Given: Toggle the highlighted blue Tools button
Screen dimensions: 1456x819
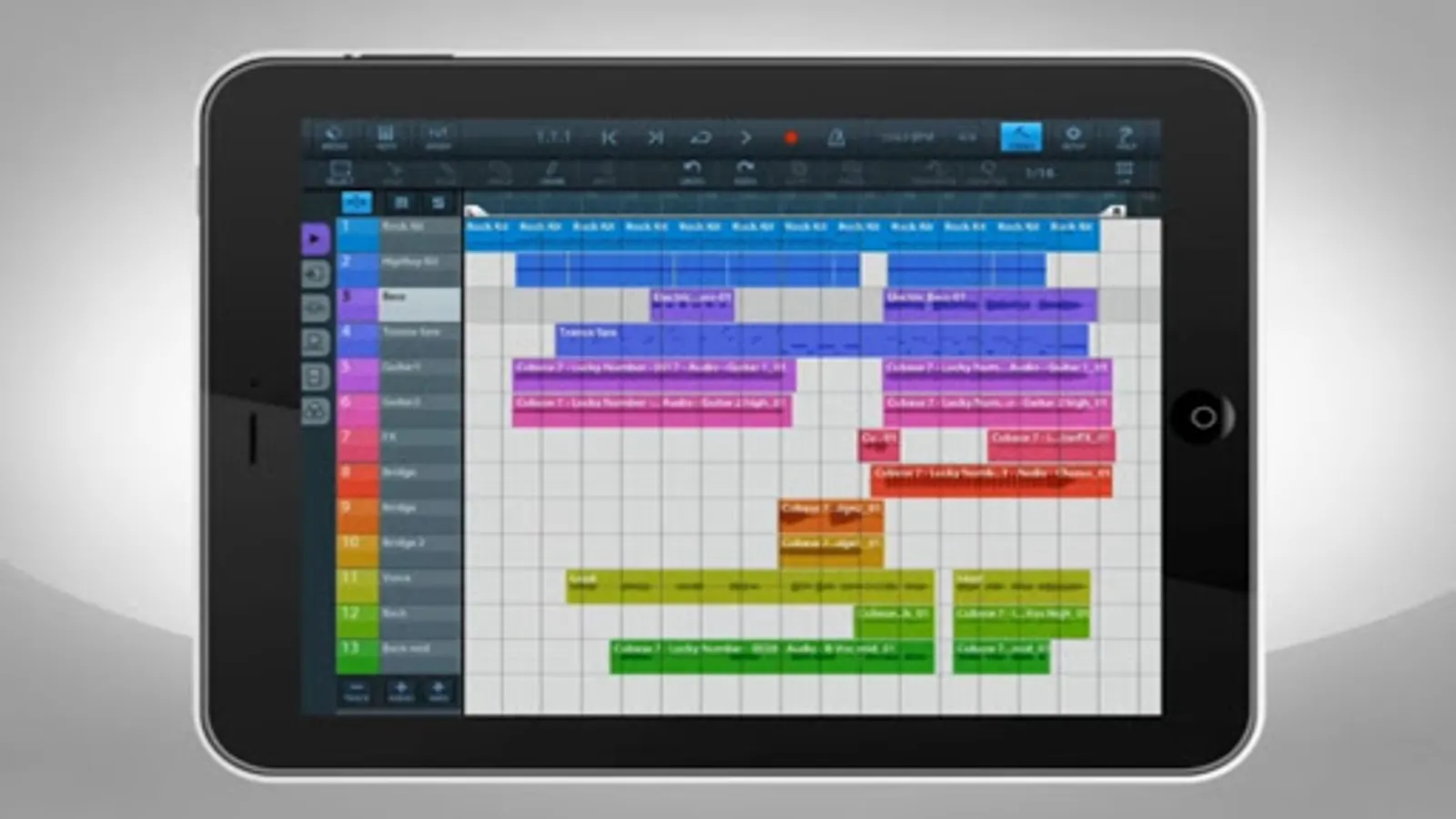Looking at the screenshot, I should coord(1021,137).
